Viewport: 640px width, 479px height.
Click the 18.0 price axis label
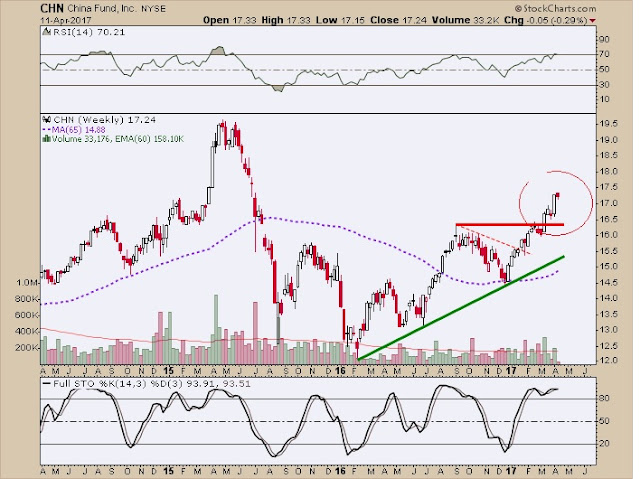pos(608,172)
